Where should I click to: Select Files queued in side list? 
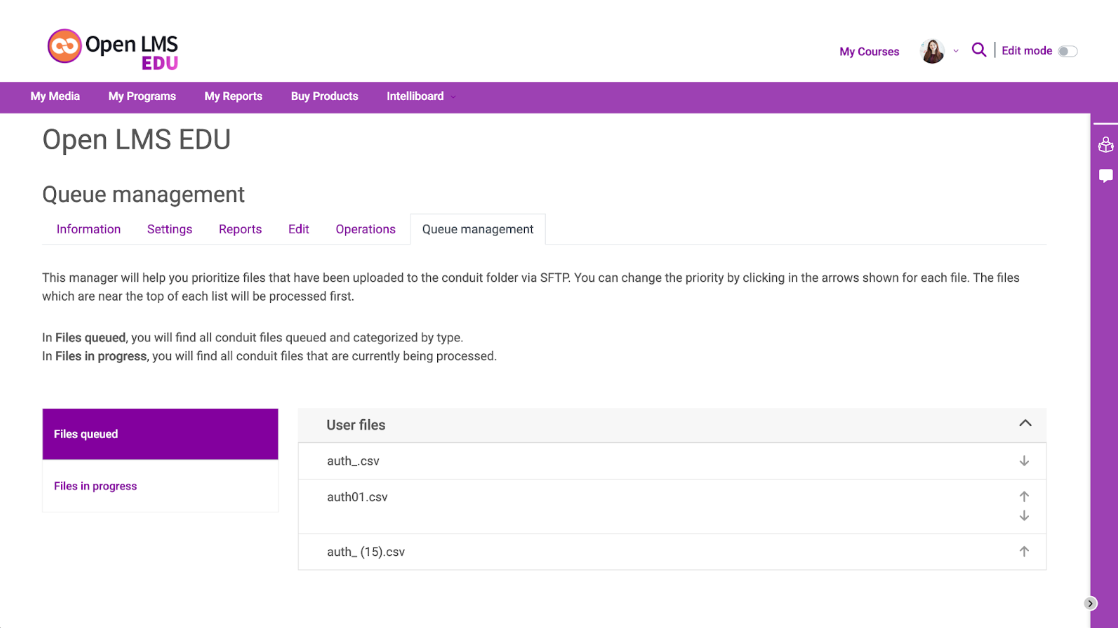[160, 434]
